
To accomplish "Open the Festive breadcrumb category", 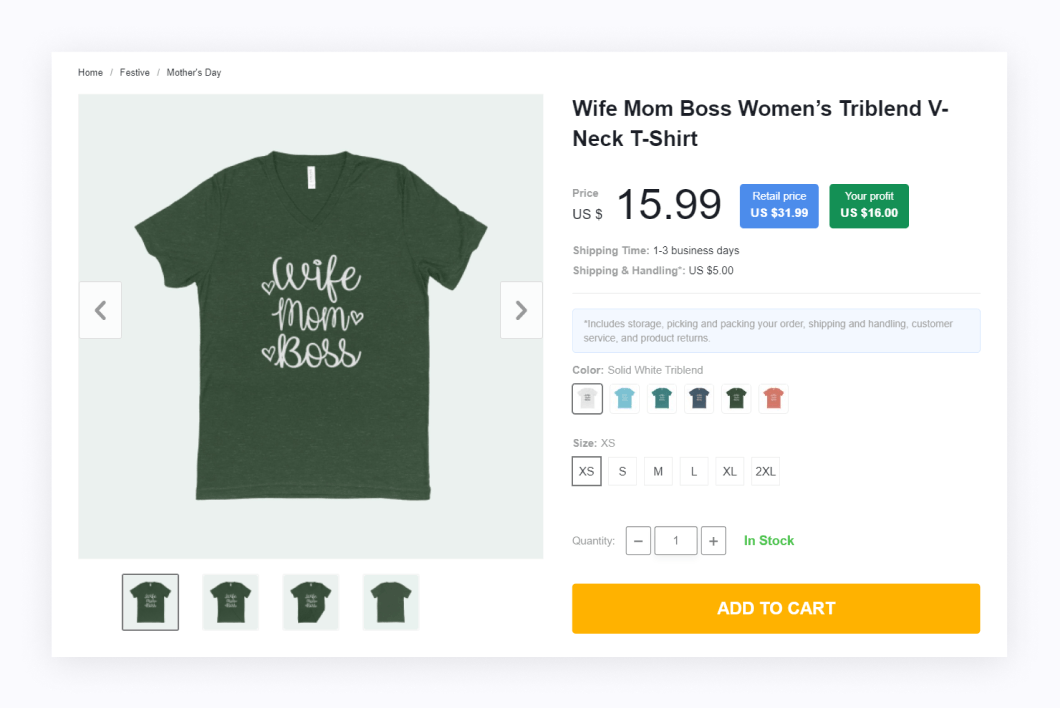I will click(135, 72).
